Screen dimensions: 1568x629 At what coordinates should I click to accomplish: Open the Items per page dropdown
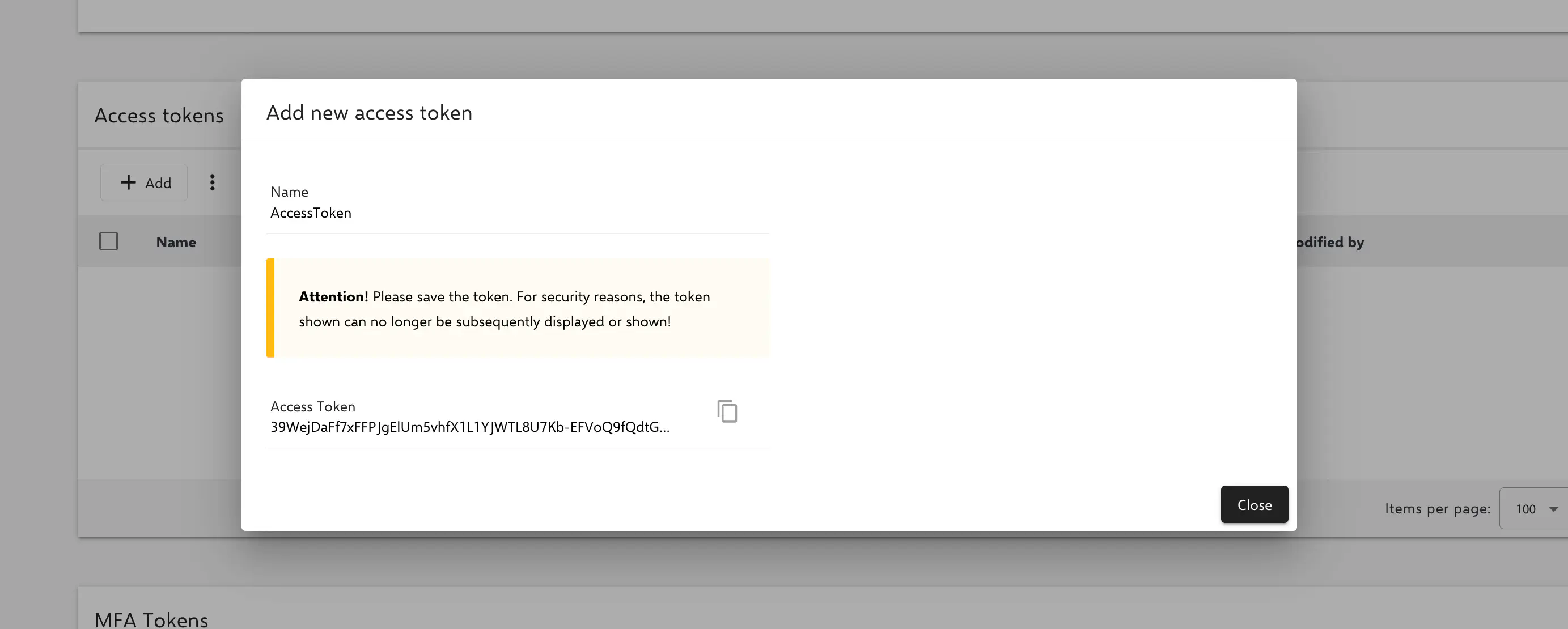pos(1534,508)
